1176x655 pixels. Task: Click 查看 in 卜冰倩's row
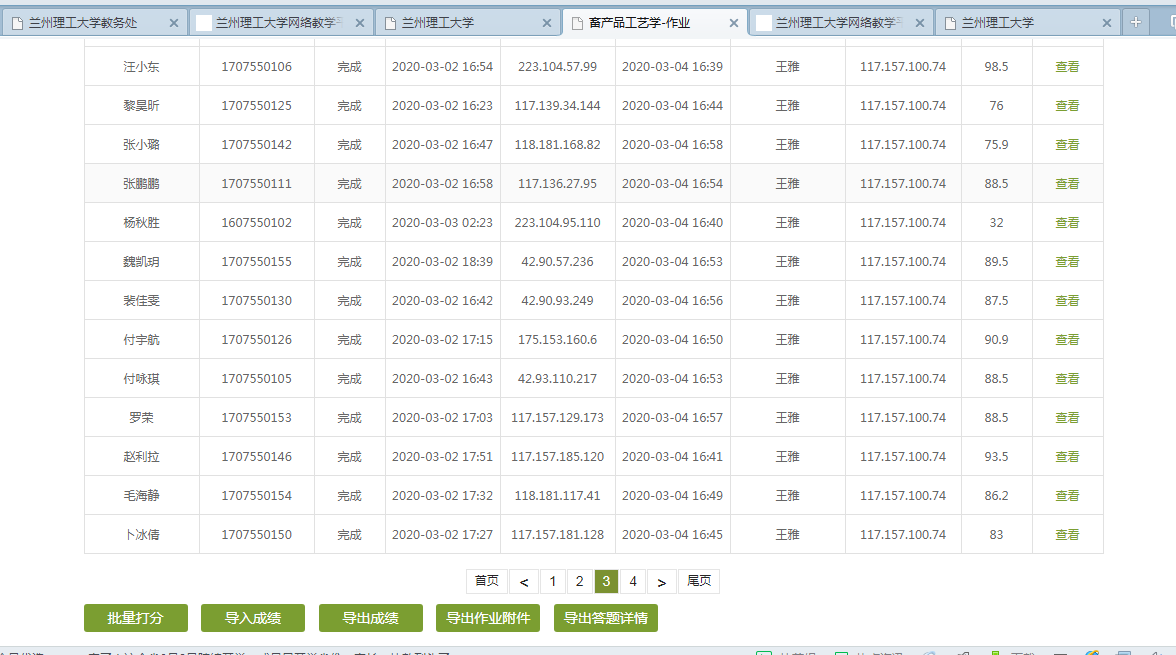1067,535
